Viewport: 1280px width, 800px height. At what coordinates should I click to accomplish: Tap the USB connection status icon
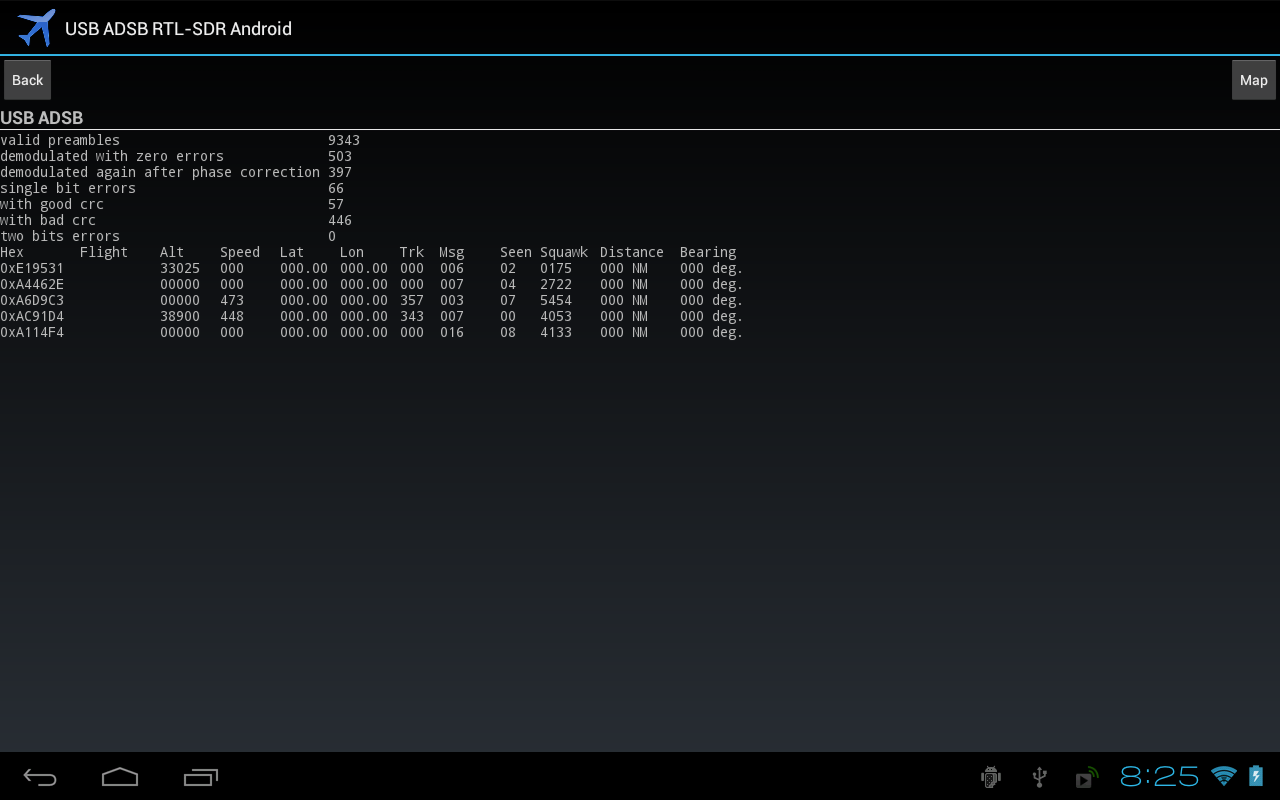(1039, 777)
